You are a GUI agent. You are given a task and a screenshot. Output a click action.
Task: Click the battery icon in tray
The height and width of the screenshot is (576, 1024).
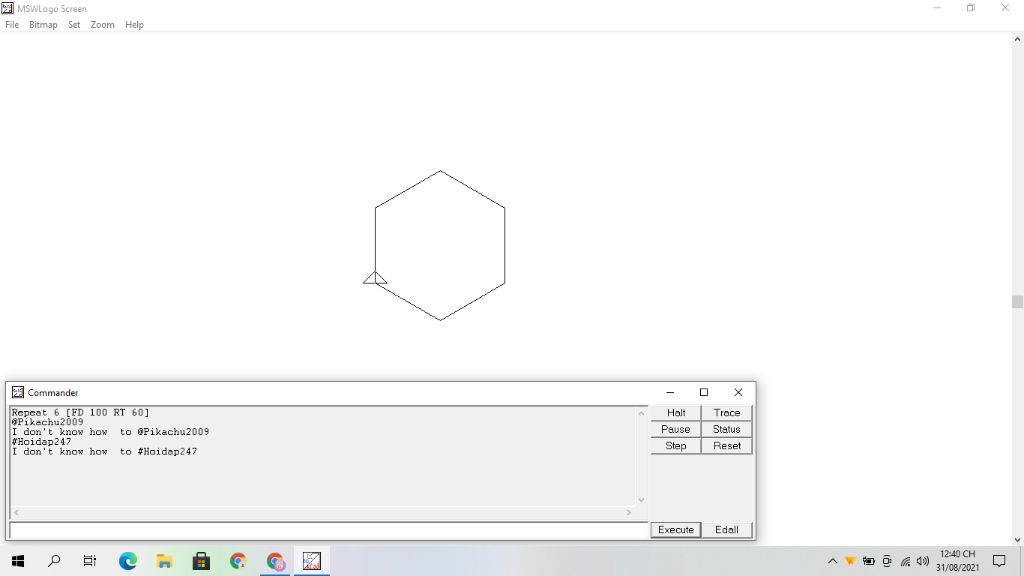click(x=869, y=561)
